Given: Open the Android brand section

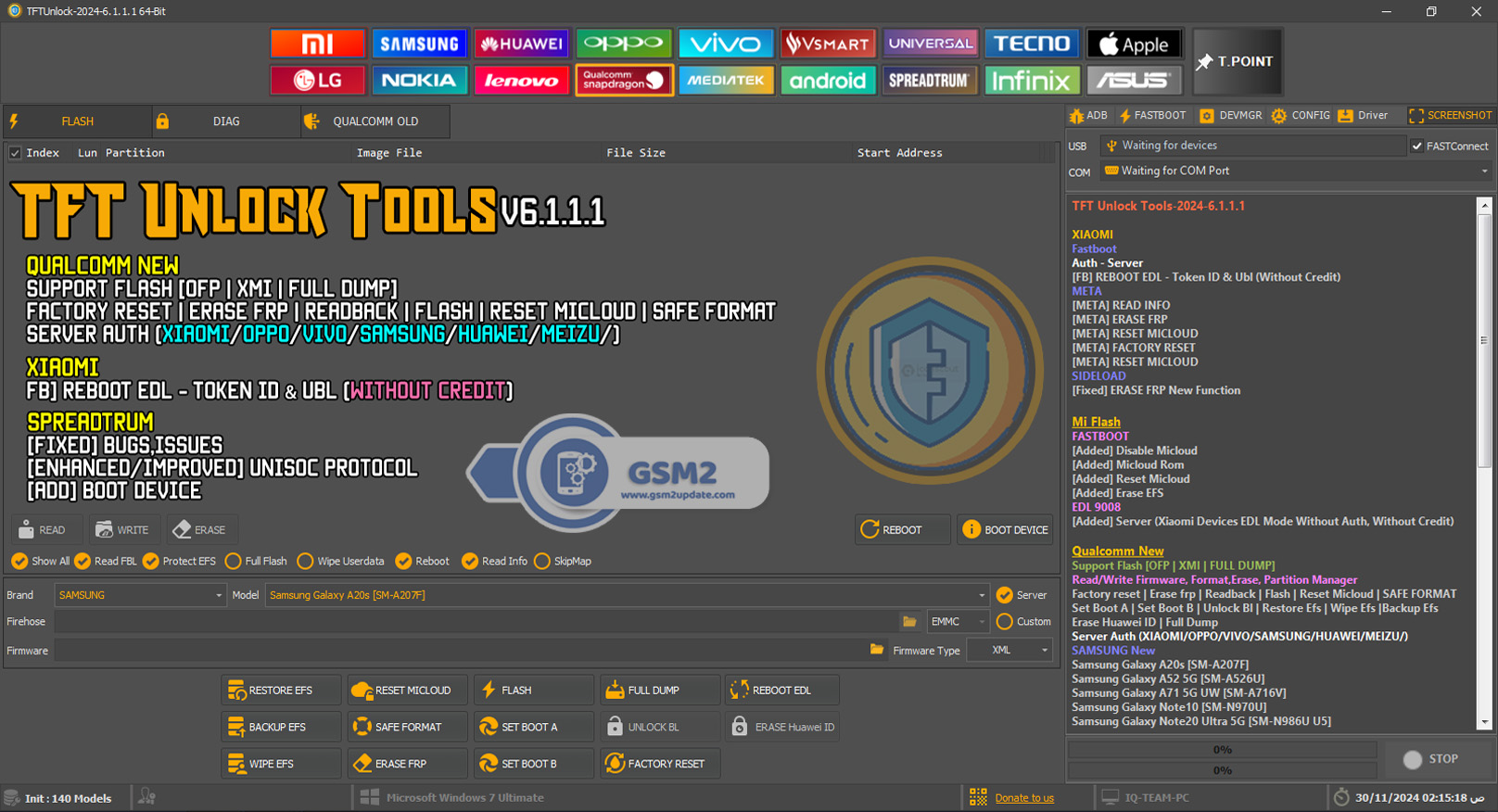Looking at the screenshot, I should pyautogui.click(x=827, y=81).
